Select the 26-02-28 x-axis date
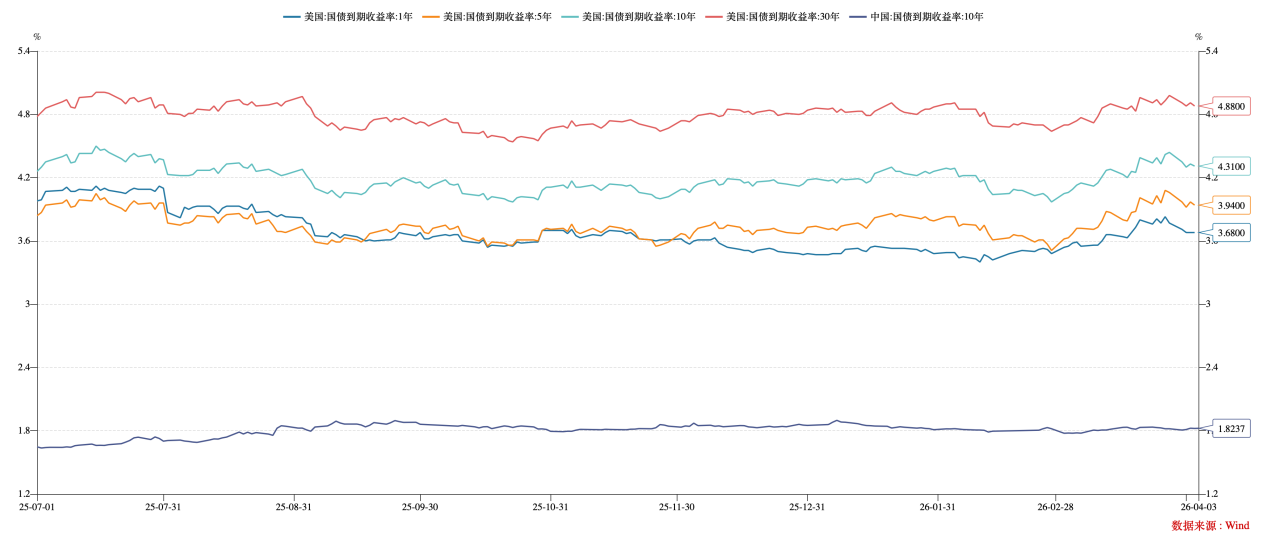 [1054, 508]
